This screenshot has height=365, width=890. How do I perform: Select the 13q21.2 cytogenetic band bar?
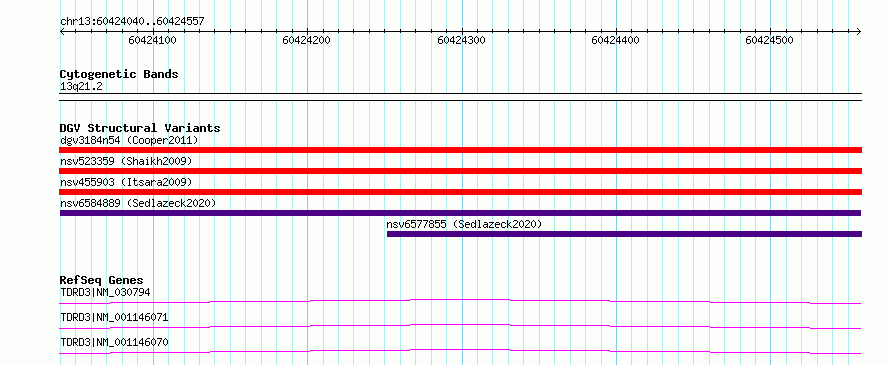click(460, 97)
